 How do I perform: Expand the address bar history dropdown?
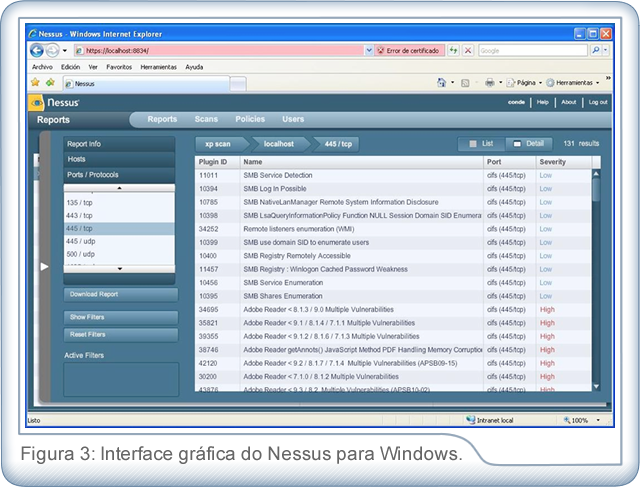point(368,51)
